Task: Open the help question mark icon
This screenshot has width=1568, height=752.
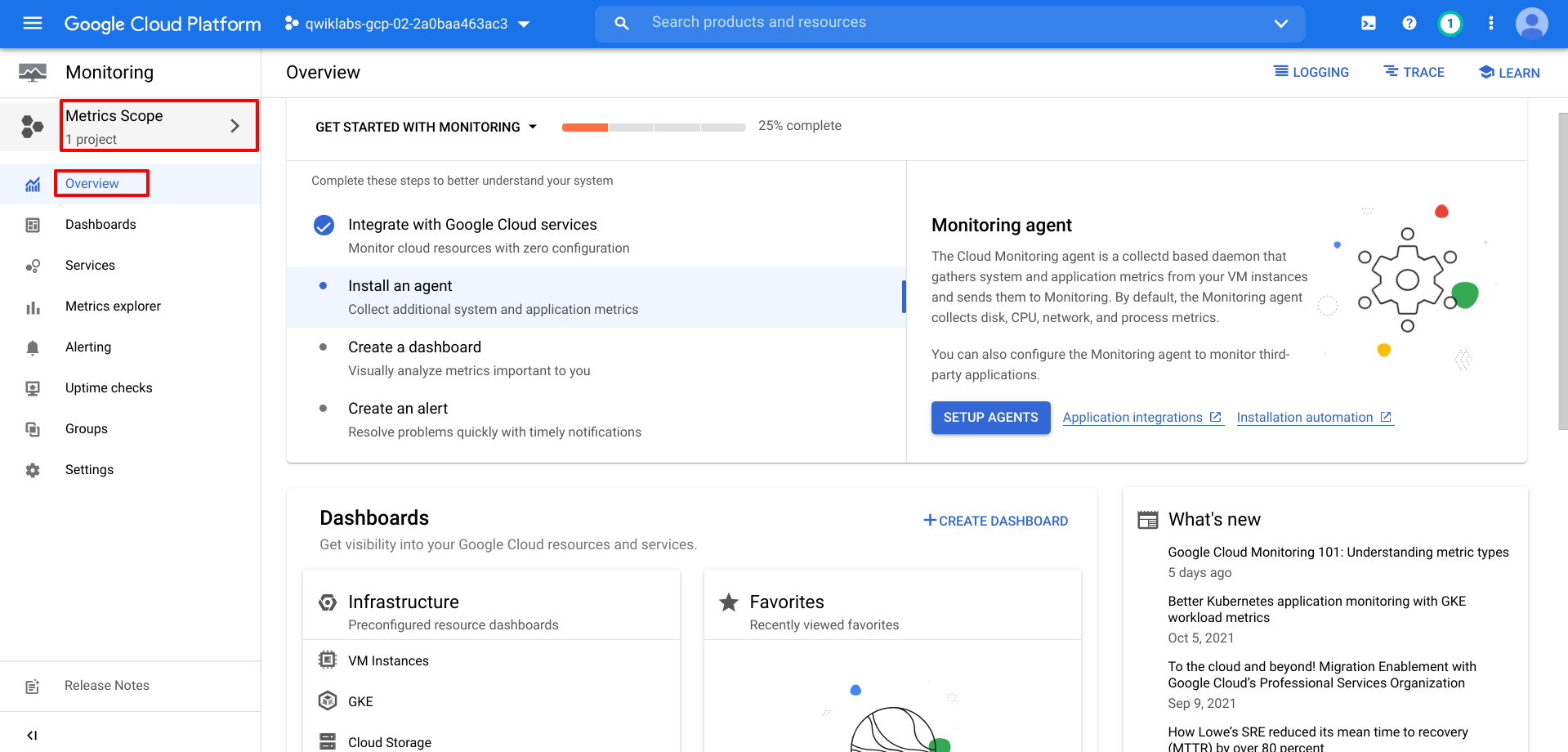Action: point(1409,23)
